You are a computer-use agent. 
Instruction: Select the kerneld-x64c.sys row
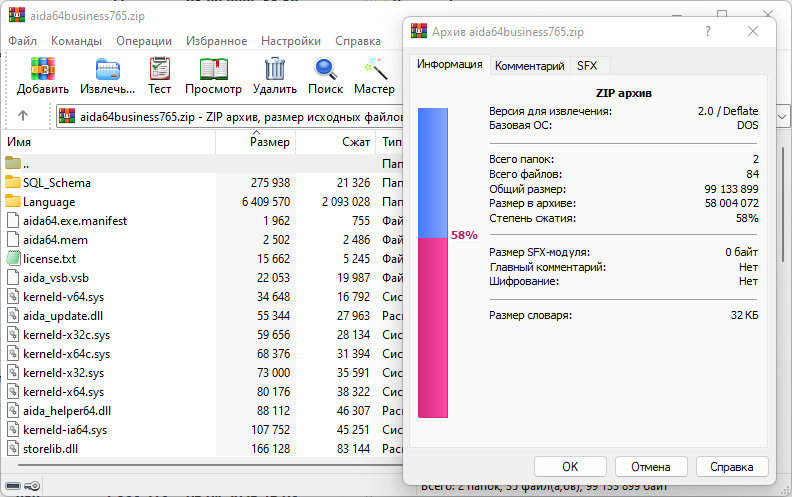coord(202,354)
